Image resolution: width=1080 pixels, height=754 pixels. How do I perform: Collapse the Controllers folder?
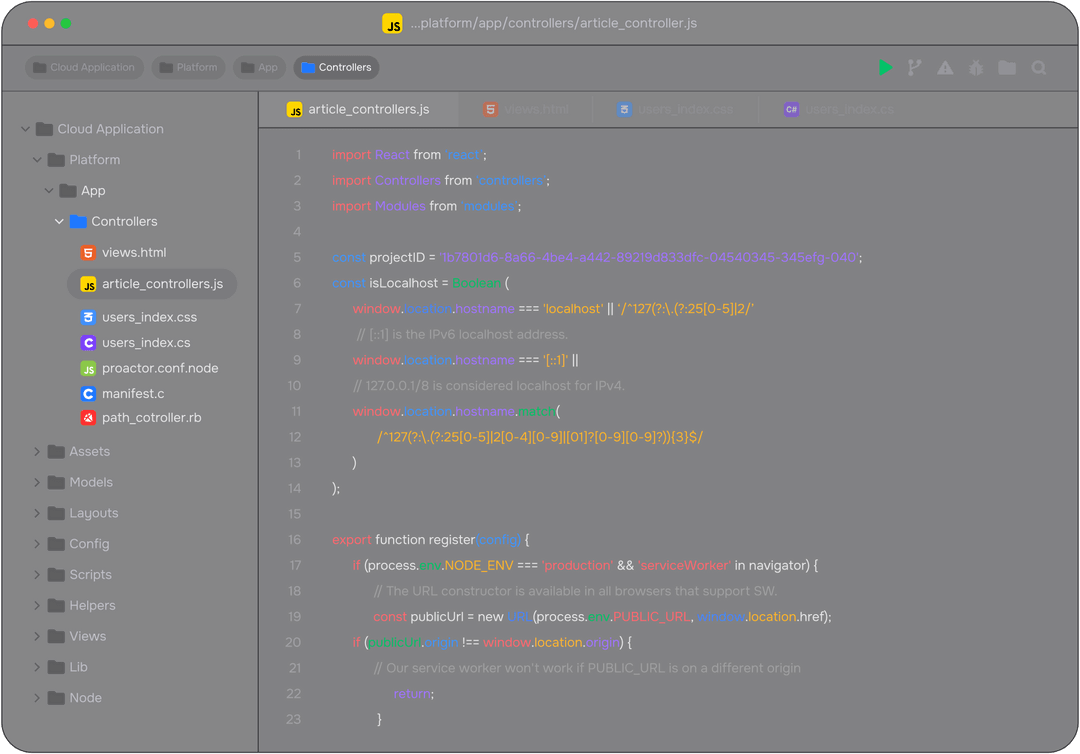59,221
